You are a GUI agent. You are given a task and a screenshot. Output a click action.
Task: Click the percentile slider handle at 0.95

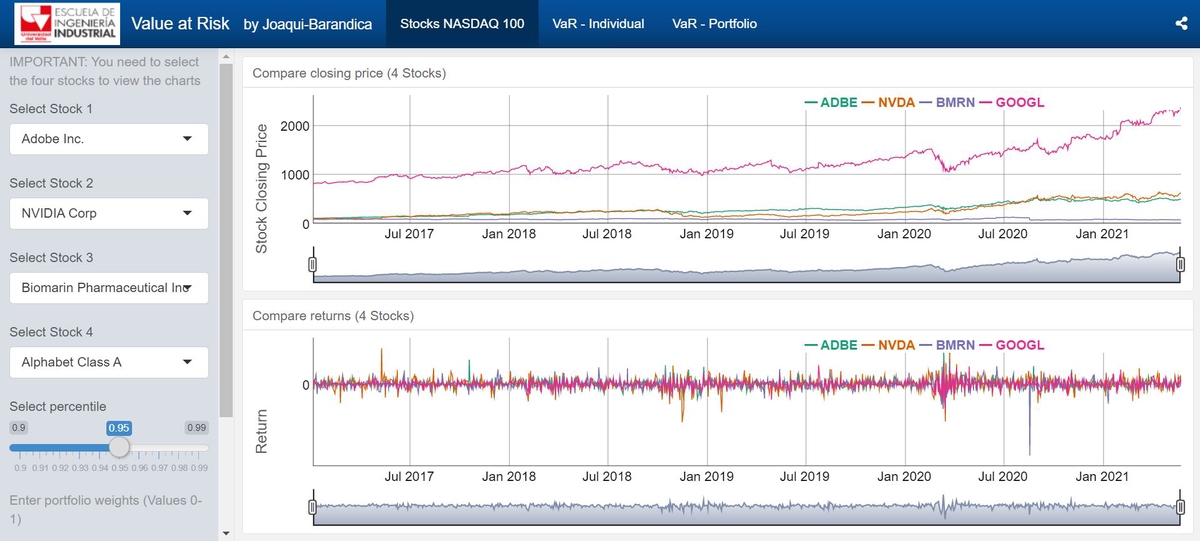119,447
